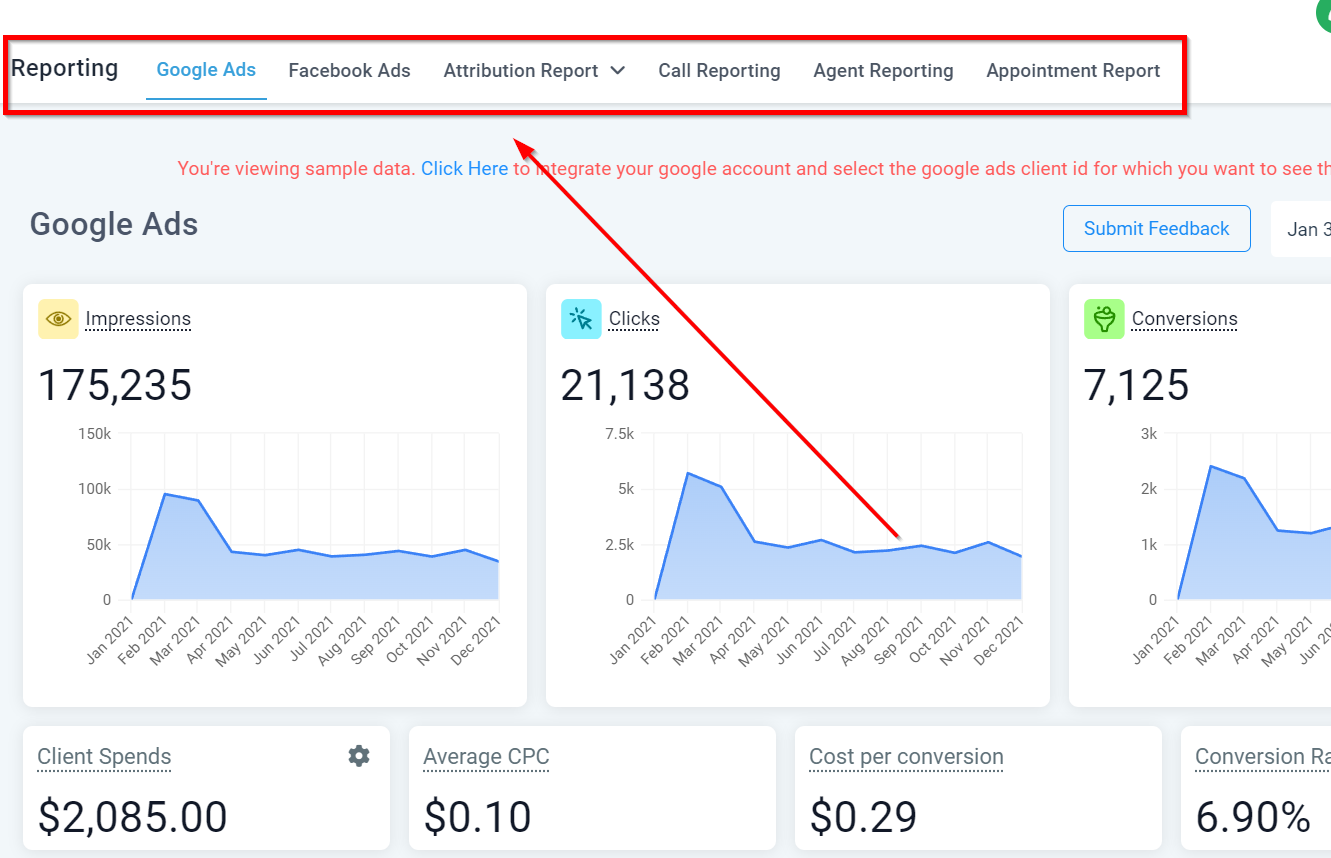Click the Google Ads page heading
This screenshot has width=1331, height=858.
pos(114,224)
